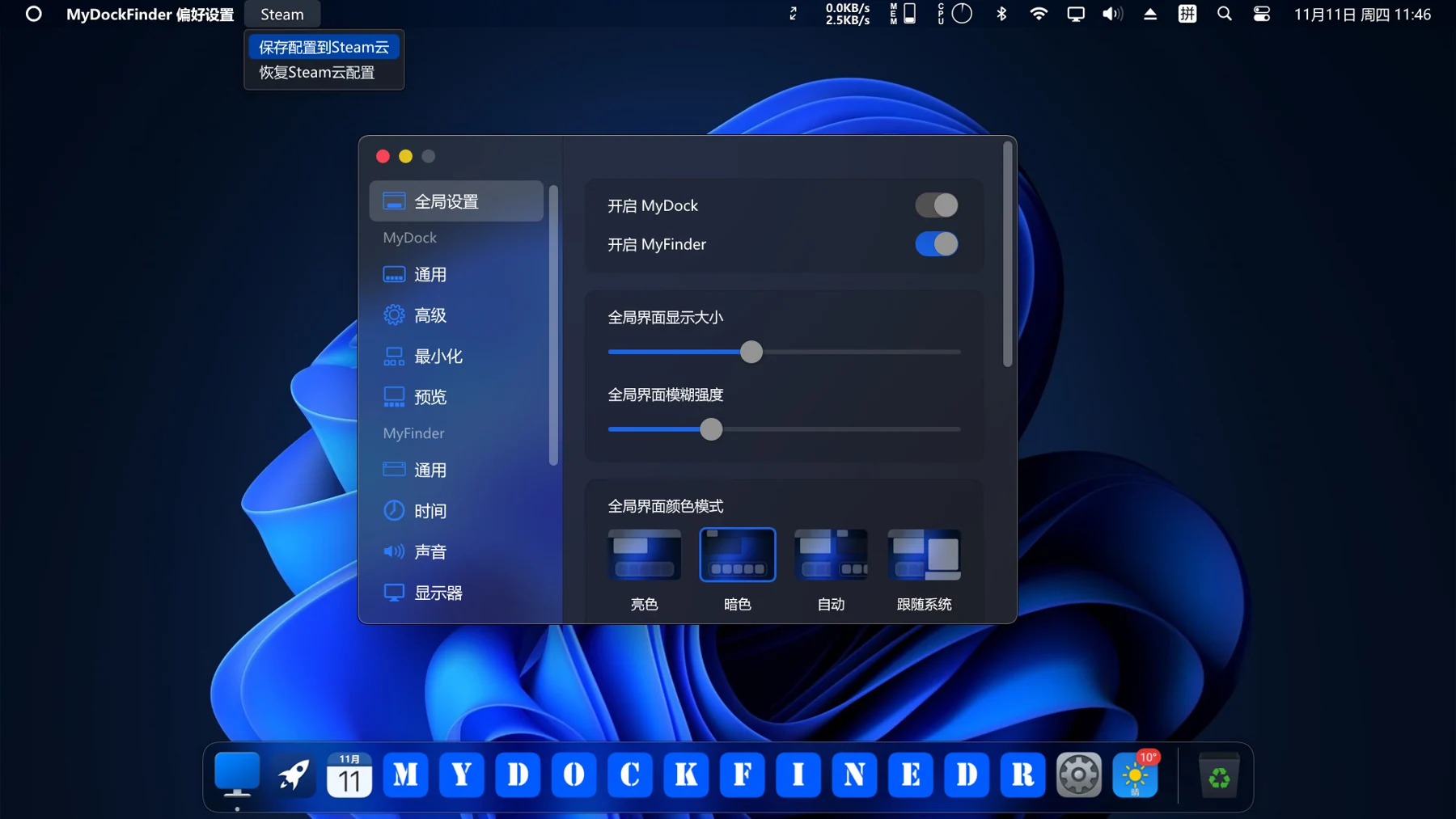Select the 自动 auto color mode
Viewport: 1456px width, 819px height.
831,555
